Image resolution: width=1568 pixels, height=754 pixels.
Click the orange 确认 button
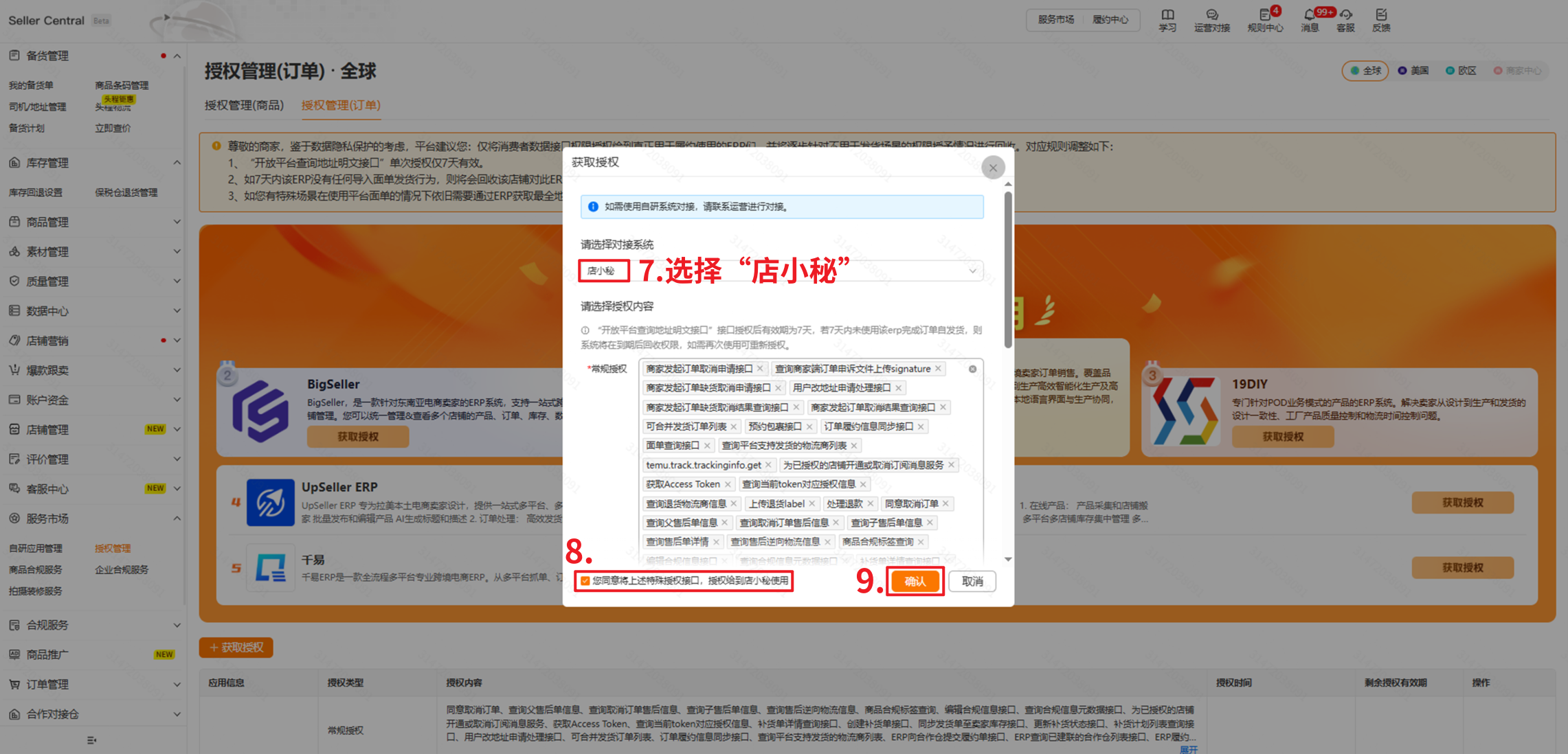click(915, 582)
